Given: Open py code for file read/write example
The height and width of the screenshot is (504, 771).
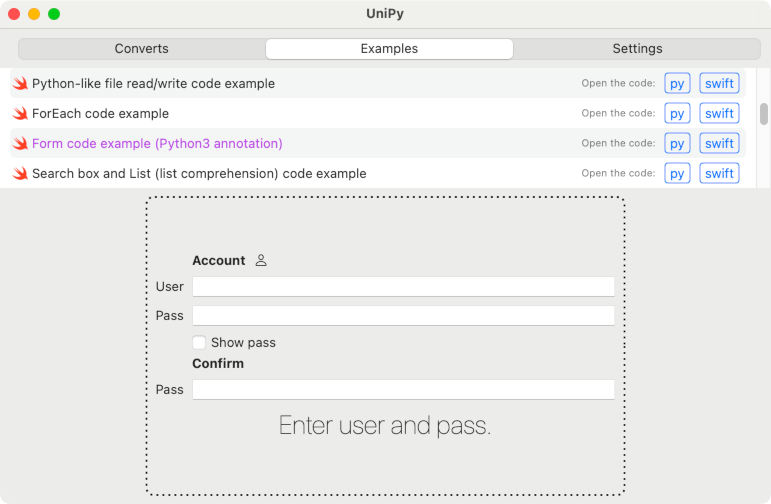Looking at the screenshot, I should [x=677, y=84].
